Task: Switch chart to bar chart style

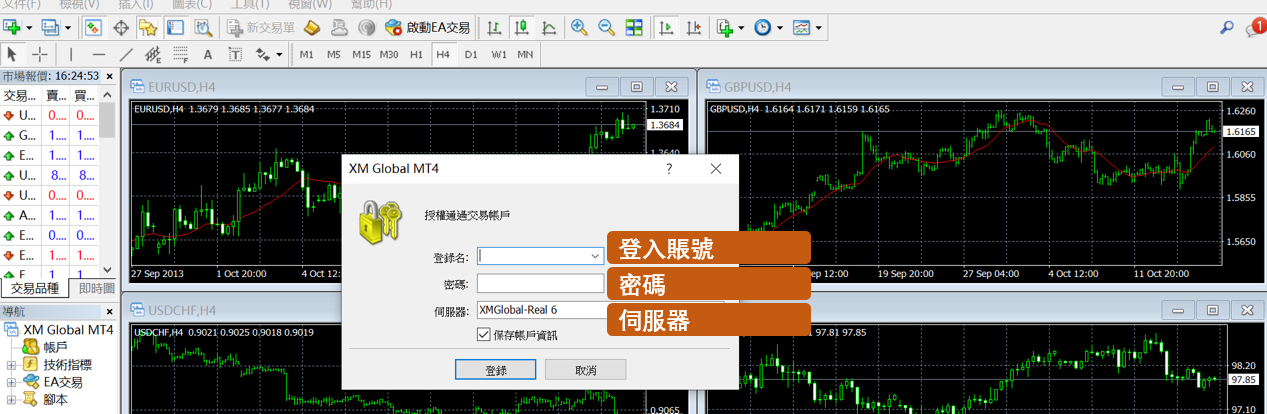Action: 492,28
